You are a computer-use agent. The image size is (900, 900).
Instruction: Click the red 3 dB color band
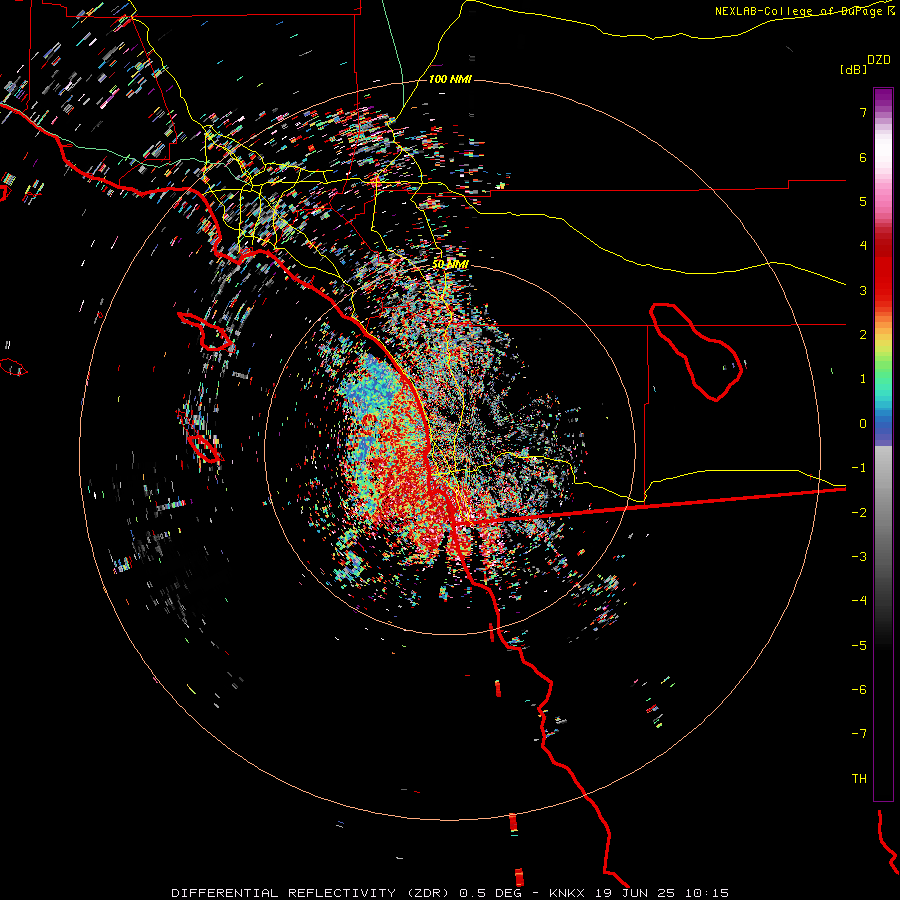(x=883, y=290)
